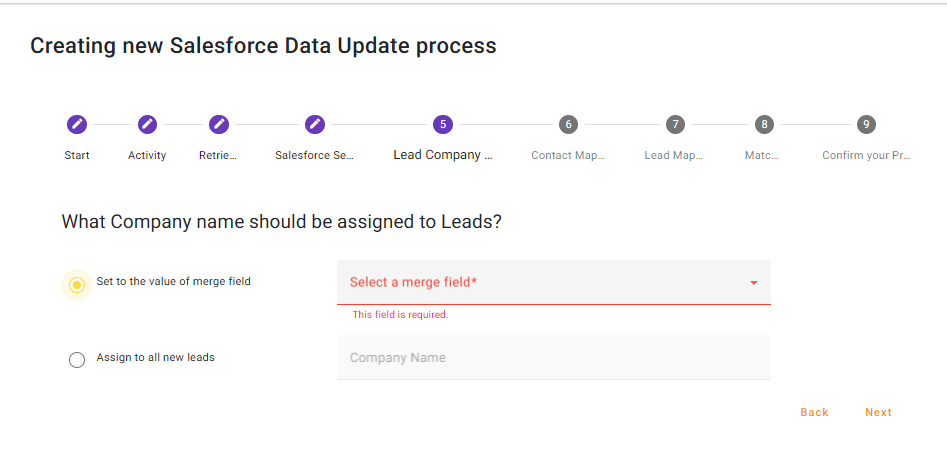Click the step 7 circle icon
This screenshot has width=947, height=466.
(x=676, y=125)
